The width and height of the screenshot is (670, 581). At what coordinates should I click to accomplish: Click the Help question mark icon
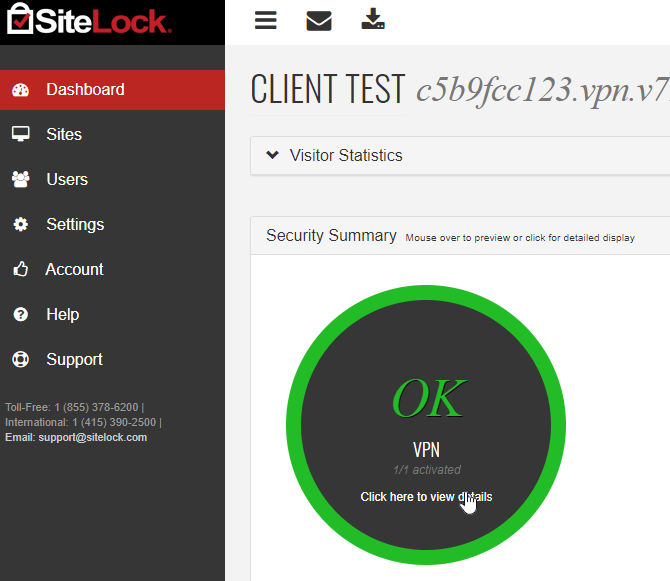pos(20,314)
